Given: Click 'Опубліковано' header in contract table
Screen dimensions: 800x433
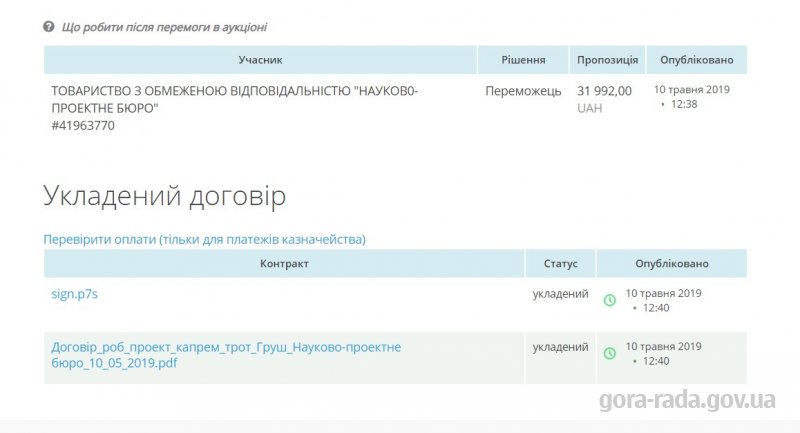Looking at the screenshot, I should click(671, 264).
